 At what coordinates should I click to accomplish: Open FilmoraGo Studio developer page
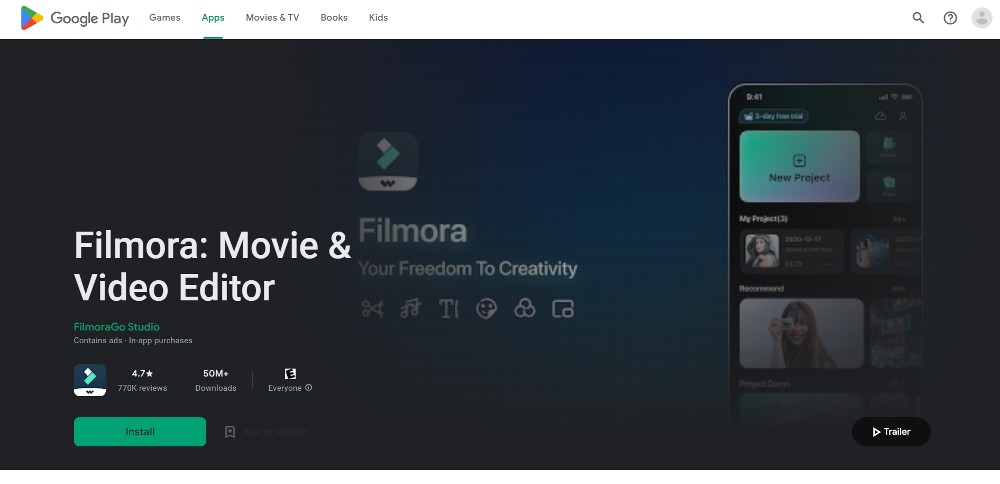tap(117, 326)
